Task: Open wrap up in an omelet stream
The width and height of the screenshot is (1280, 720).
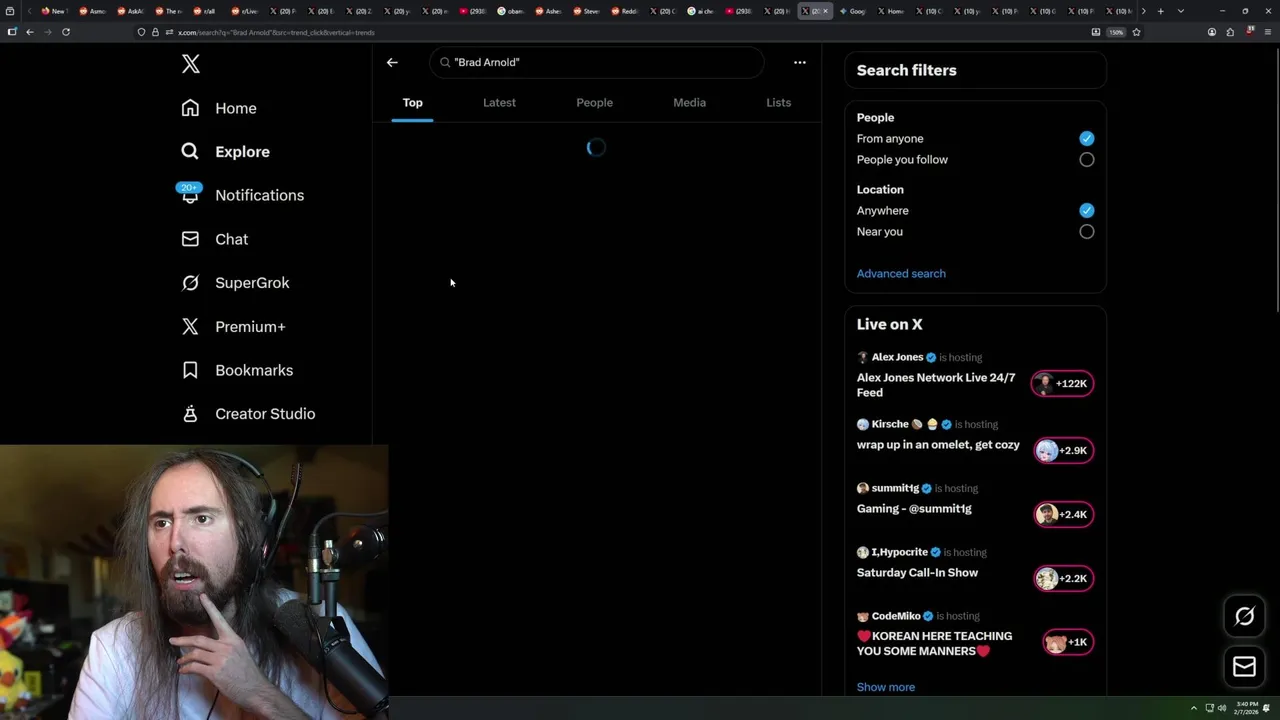Action: pos(938,445)
